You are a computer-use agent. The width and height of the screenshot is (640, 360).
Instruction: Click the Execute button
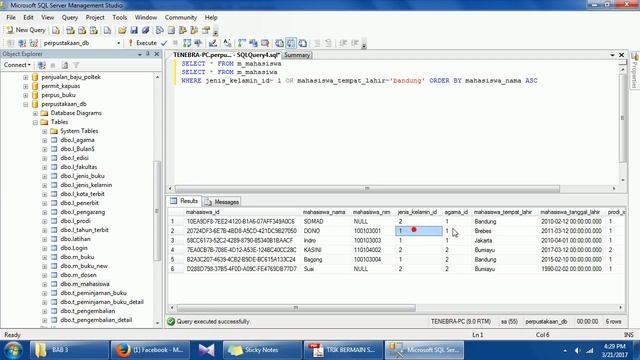pyautogui.click(x=142, y=43)
